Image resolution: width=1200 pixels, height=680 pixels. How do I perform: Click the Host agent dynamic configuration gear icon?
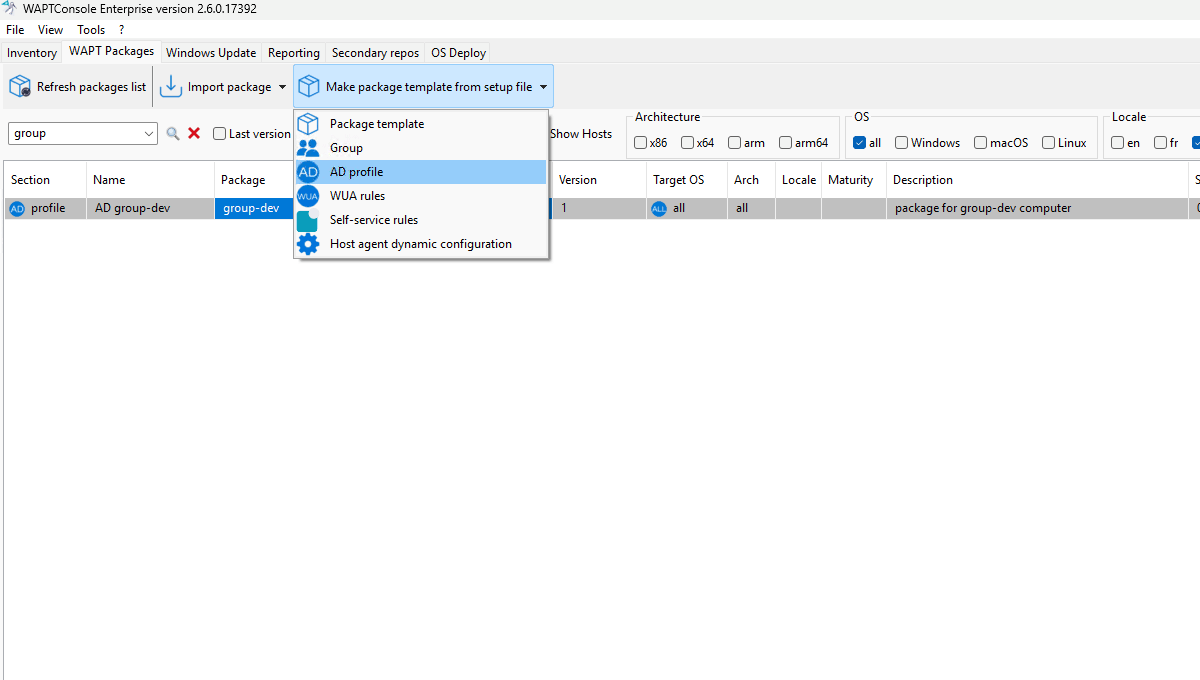[x=308, y=244]
